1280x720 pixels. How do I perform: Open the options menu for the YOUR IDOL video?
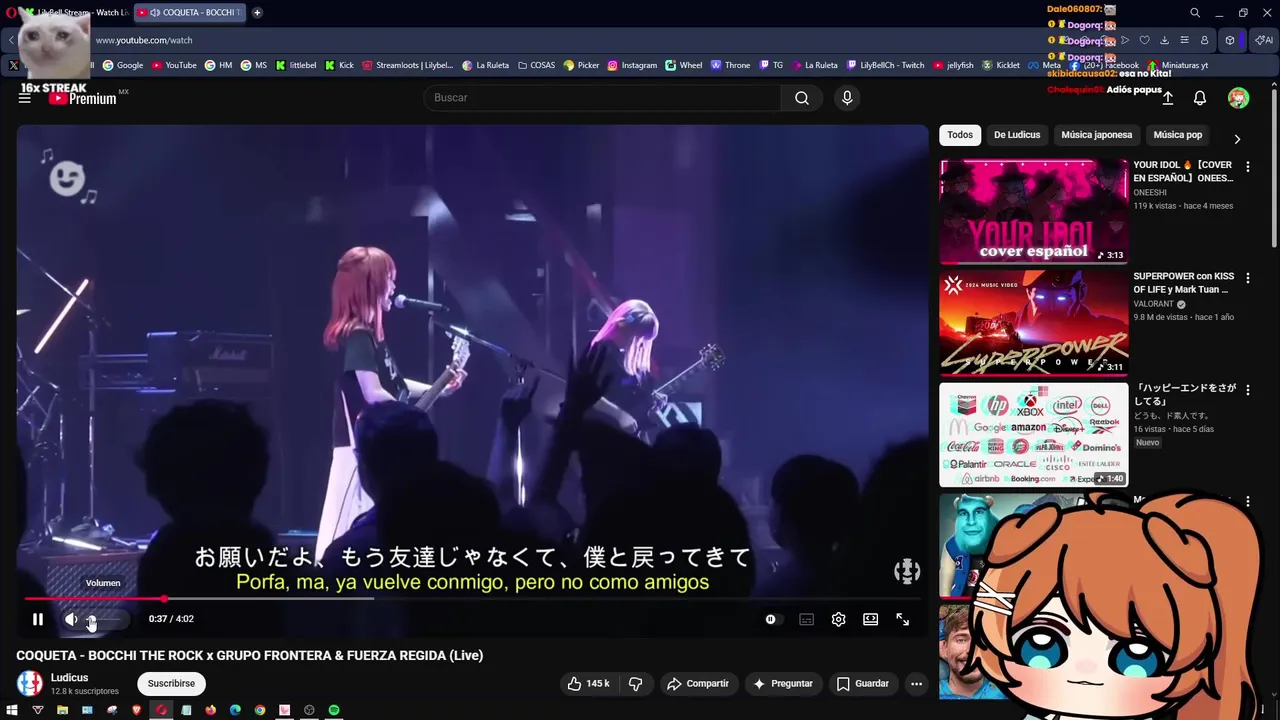[1247, 166]
